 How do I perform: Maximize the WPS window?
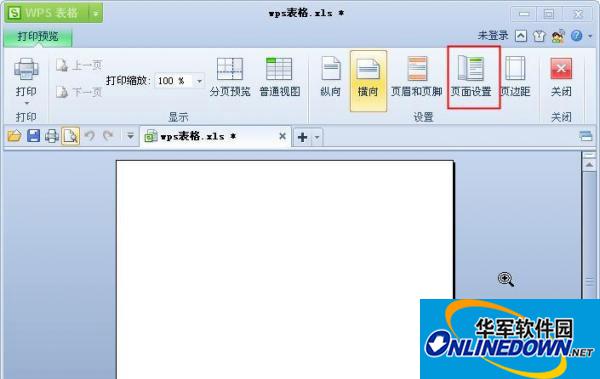[x=548, y=14]
